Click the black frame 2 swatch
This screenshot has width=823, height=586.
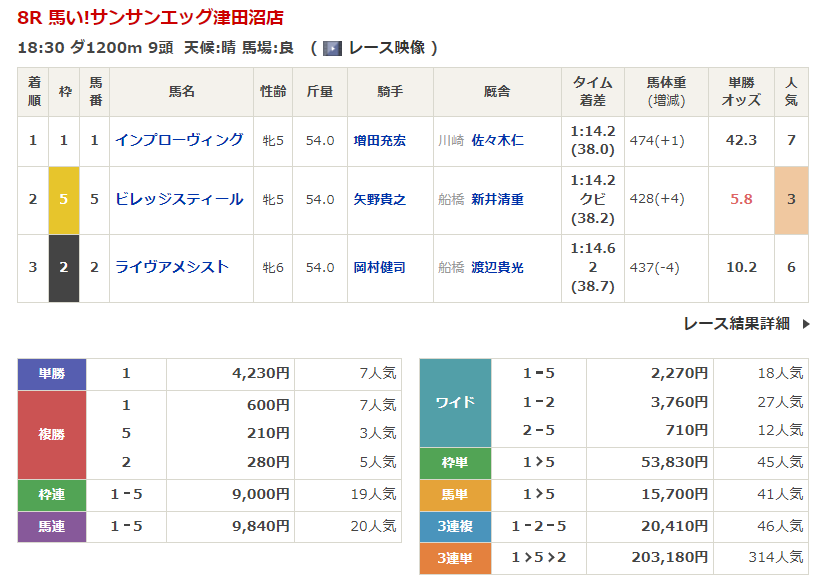pyautogui.click(x=64, y=267)
